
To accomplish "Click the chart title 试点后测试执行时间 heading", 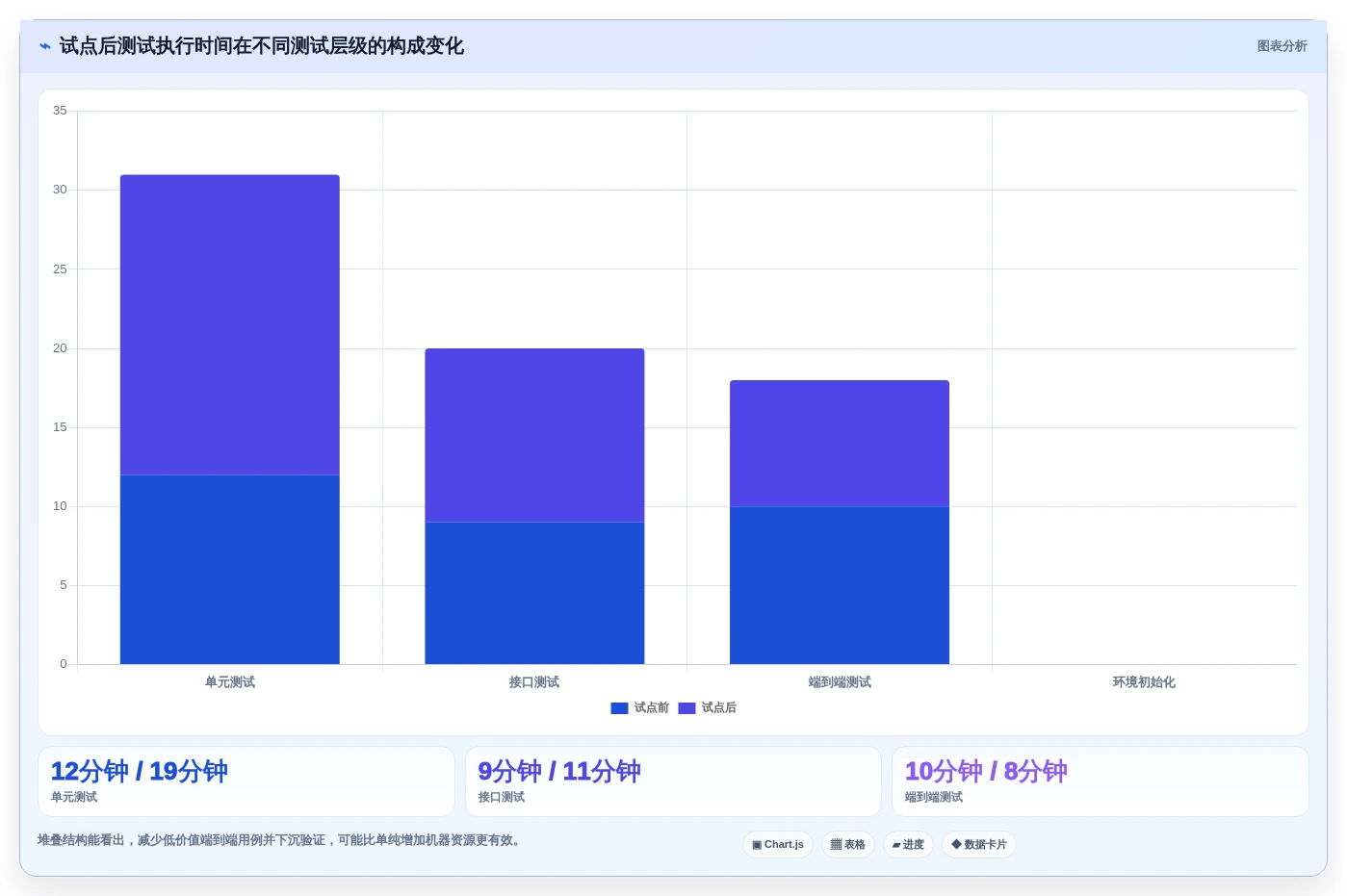I will click(x=261, y=46).
